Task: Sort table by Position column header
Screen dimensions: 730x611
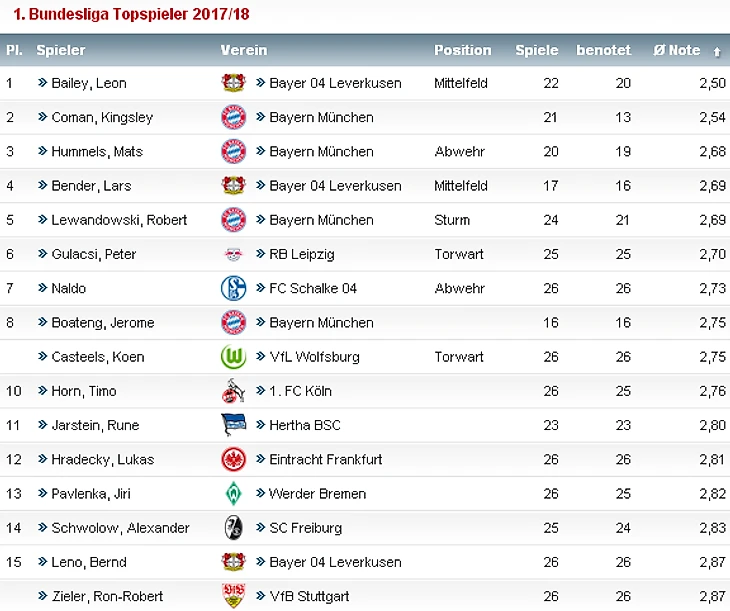Action: tap(462, 50)
